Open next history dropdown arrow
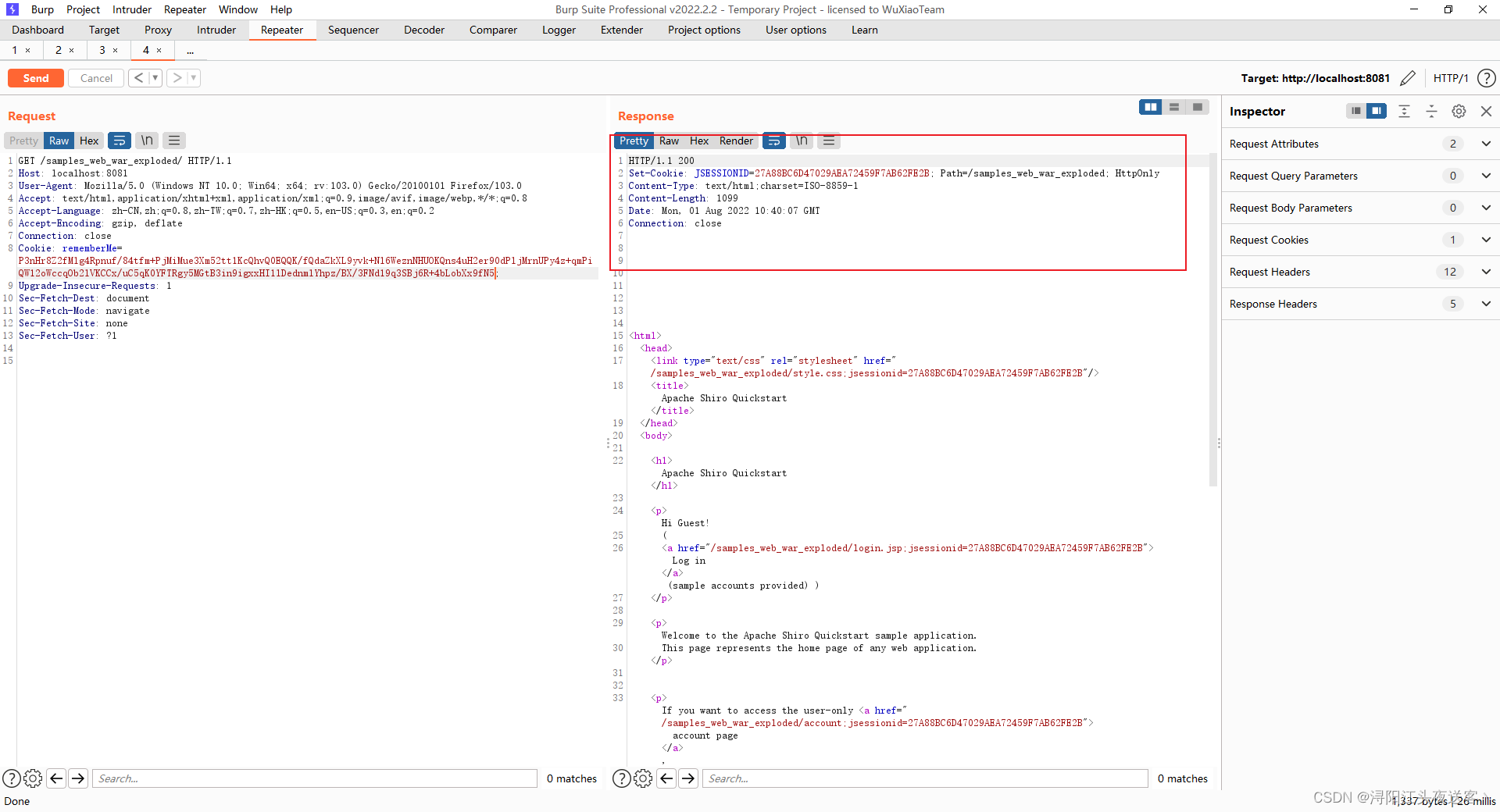 [194, 78]
